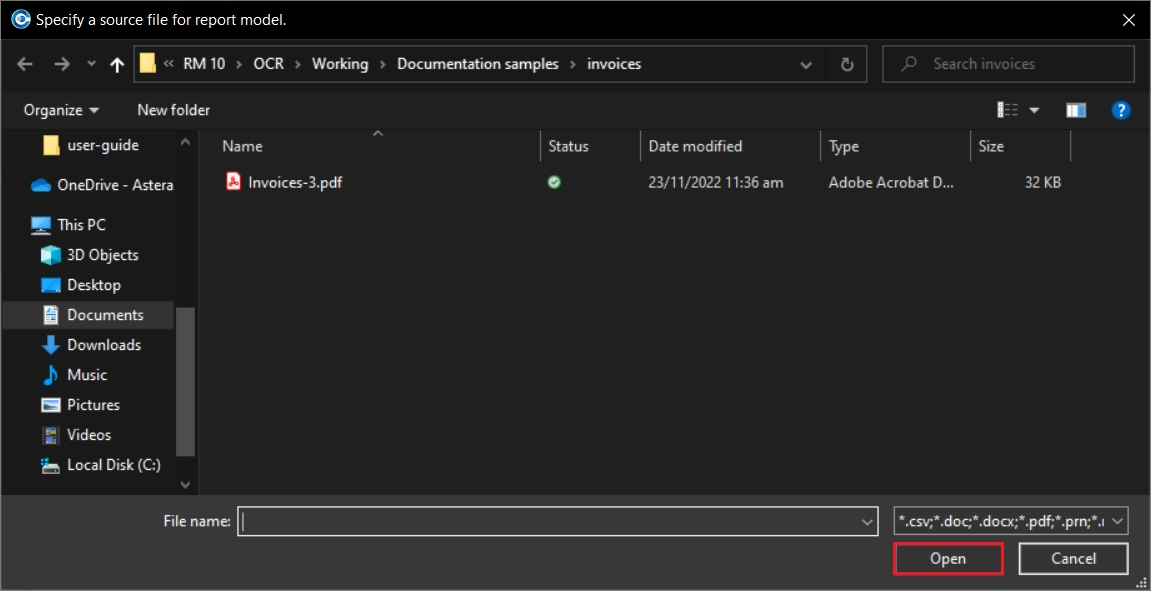Click the This PC monitor icon
1151x591 pixels.
40,225
